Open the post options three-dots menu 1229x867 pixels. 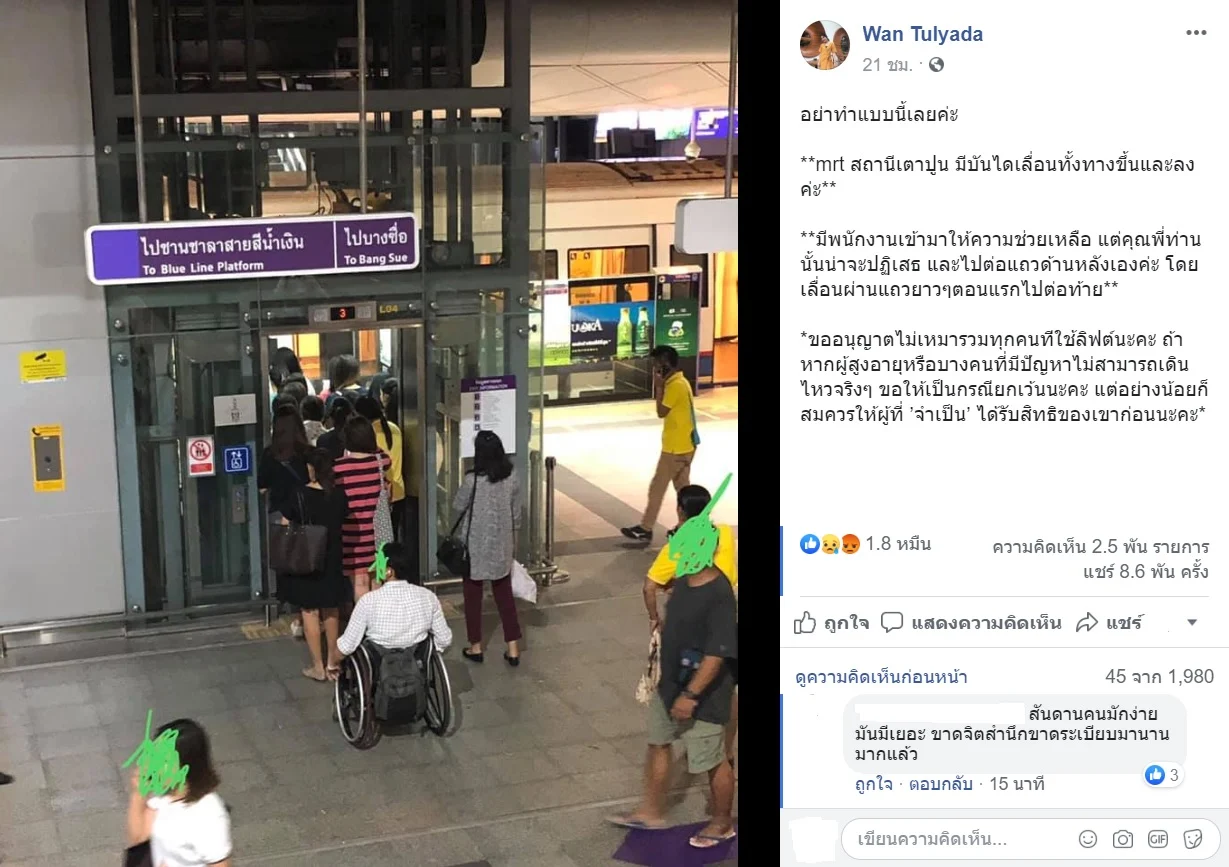[1196, 33]
